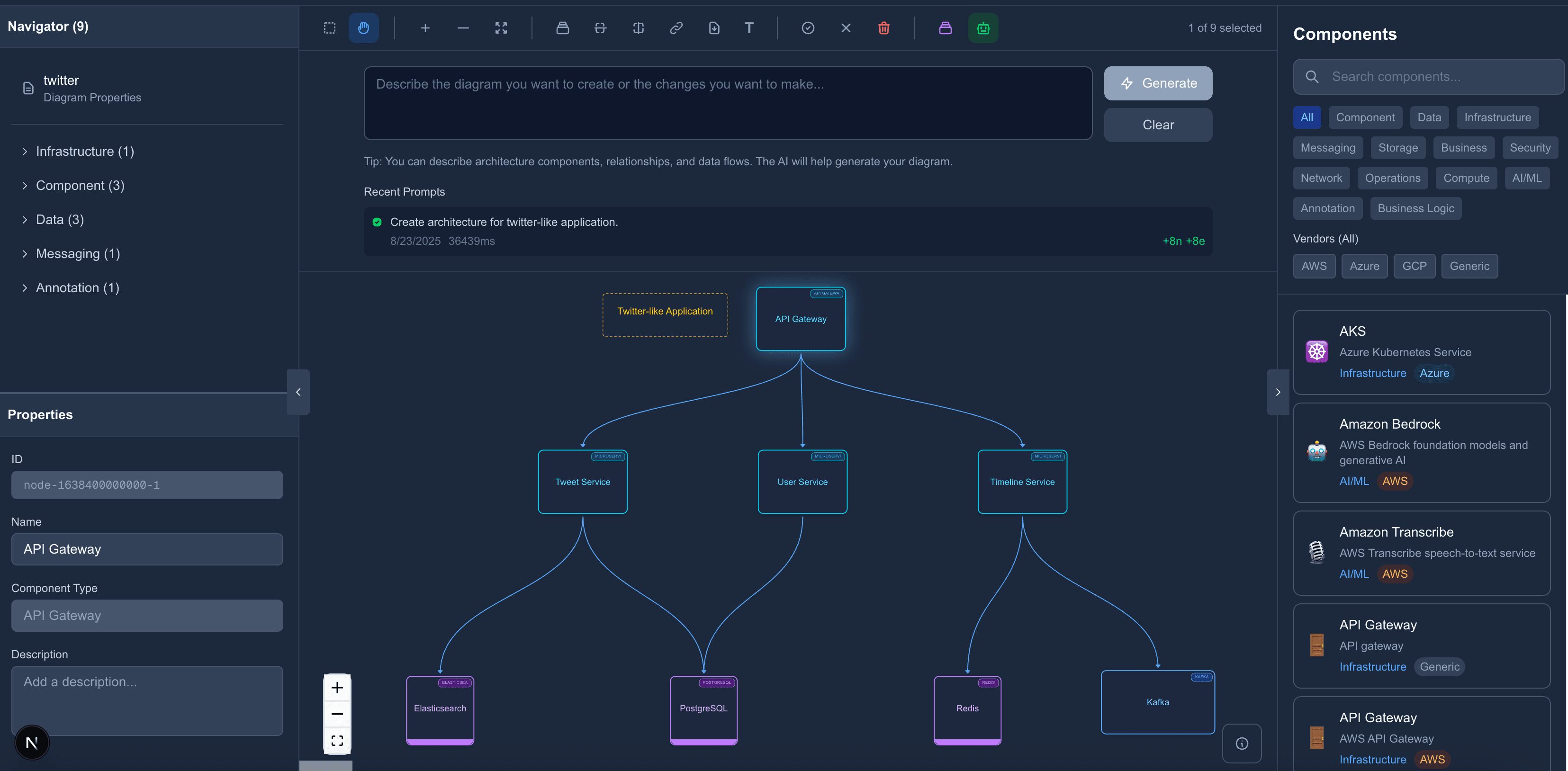Fit the diagram to screen
The image size is (1568, 771).
(x=501, y=28)
